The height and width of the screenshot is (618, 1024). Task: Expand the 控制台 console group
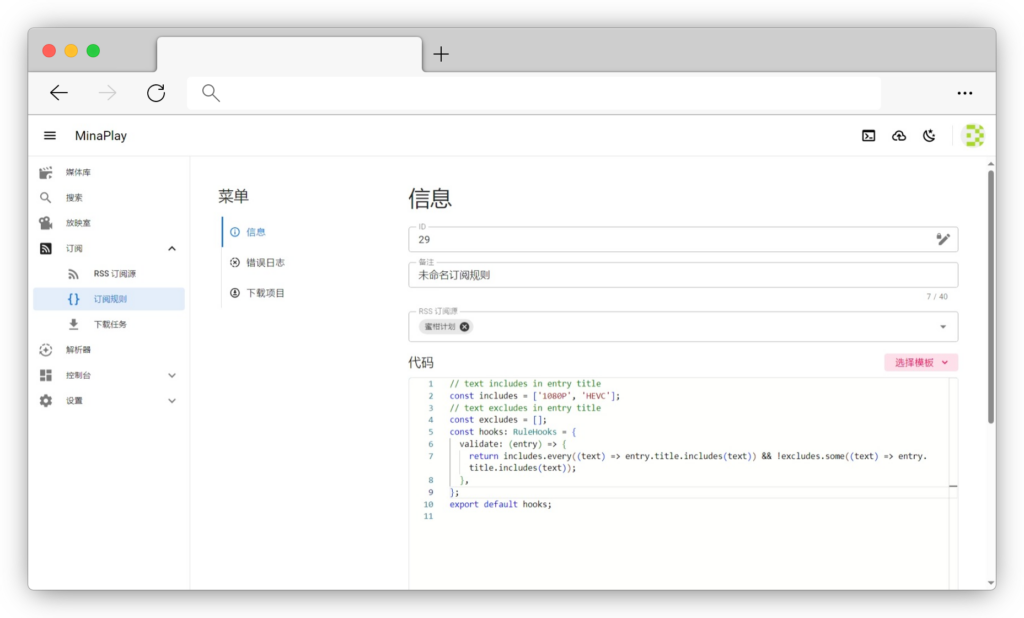(172, 376)
